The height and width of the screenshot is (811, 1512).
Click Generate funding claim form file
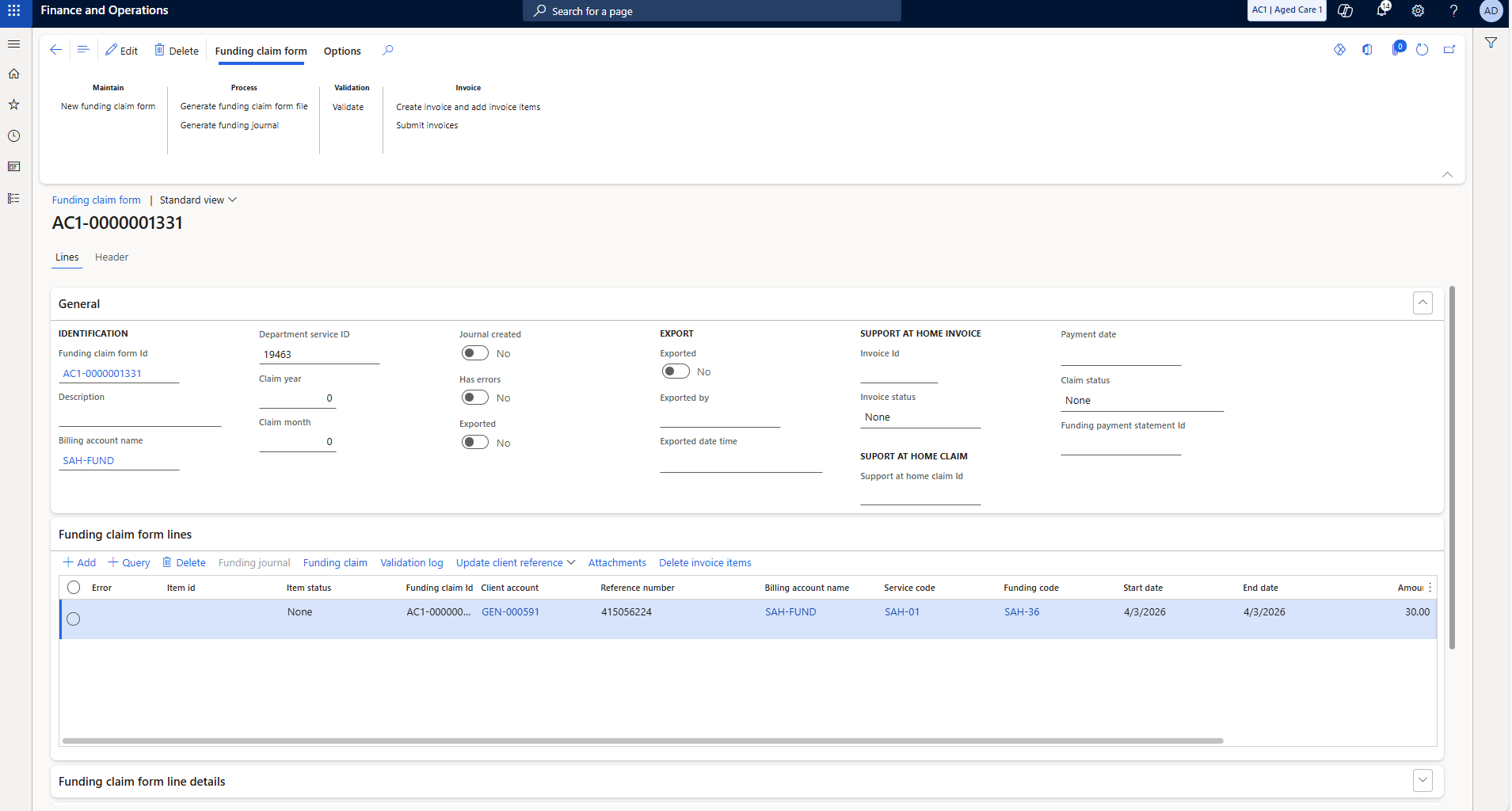244,106
